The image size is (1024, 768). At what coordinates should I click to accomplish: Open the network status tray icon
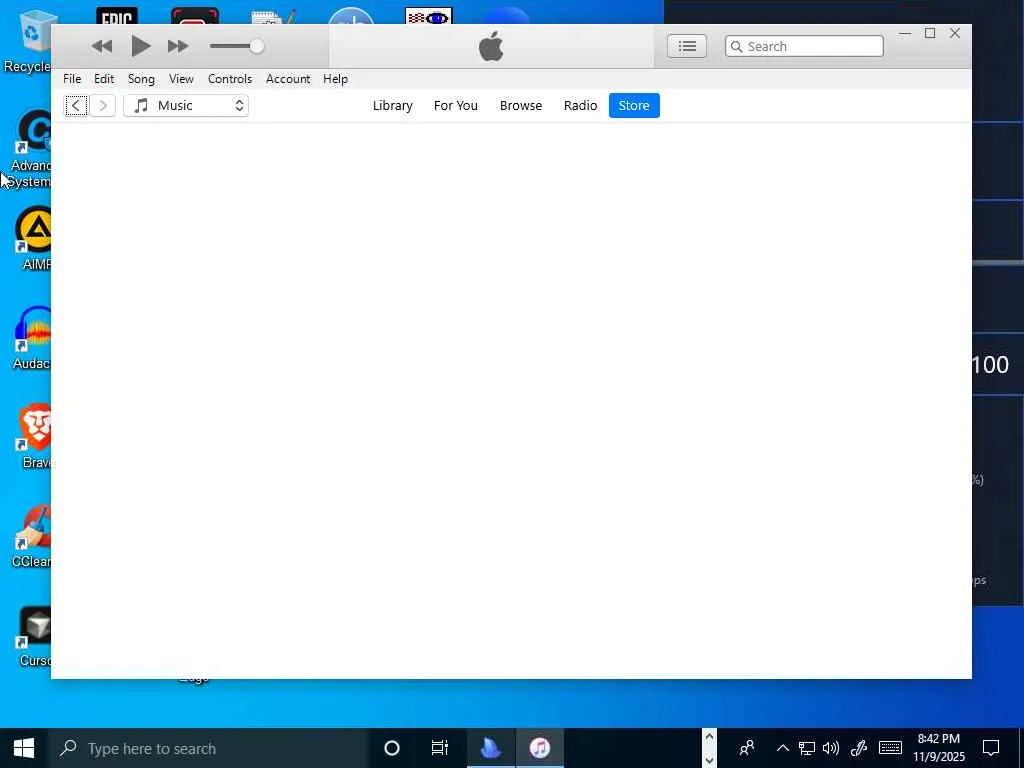807,748
